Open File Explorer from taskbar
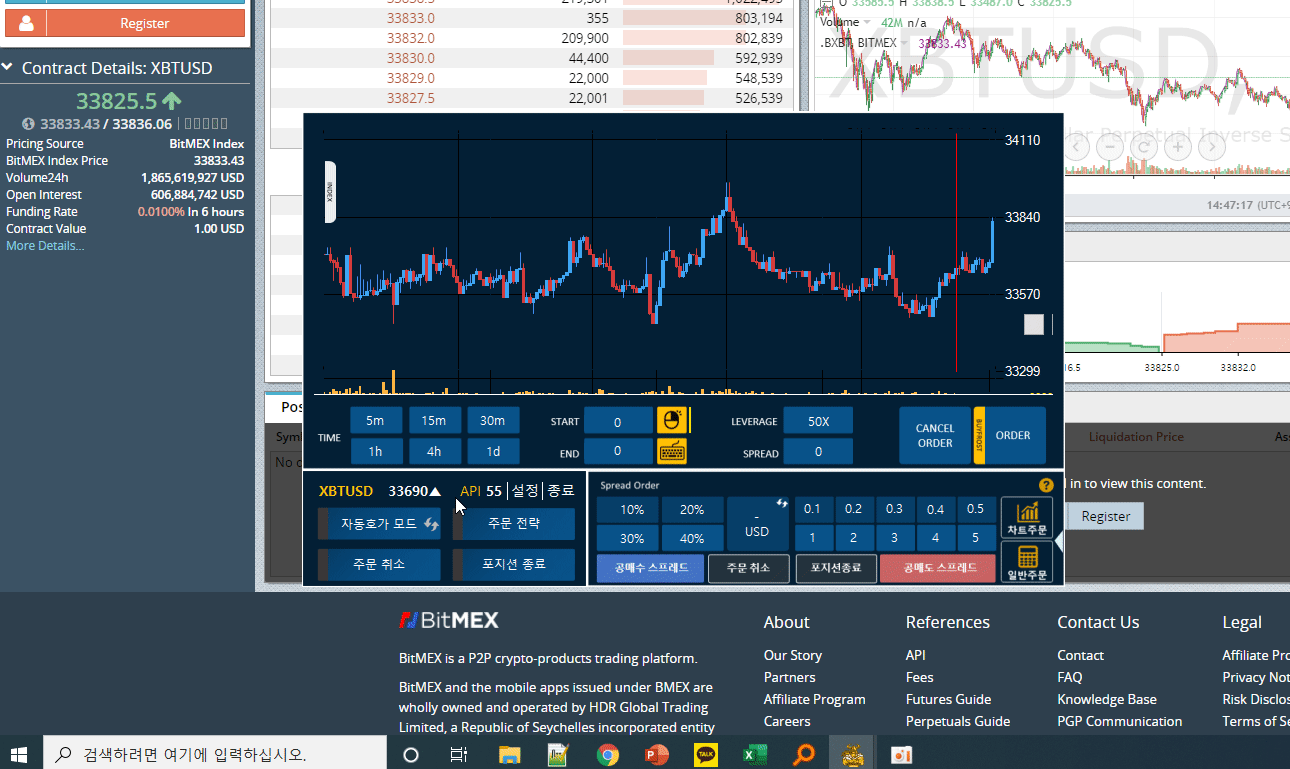Screen dimensions: 1290x769 (x=509, y=754)
